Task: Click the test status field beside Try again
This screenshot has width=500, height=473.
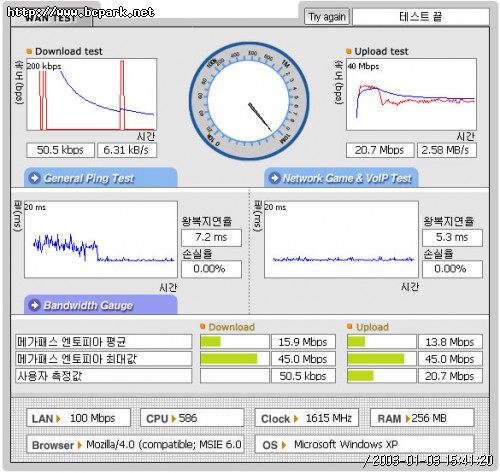Action: [x=421, y=17]
